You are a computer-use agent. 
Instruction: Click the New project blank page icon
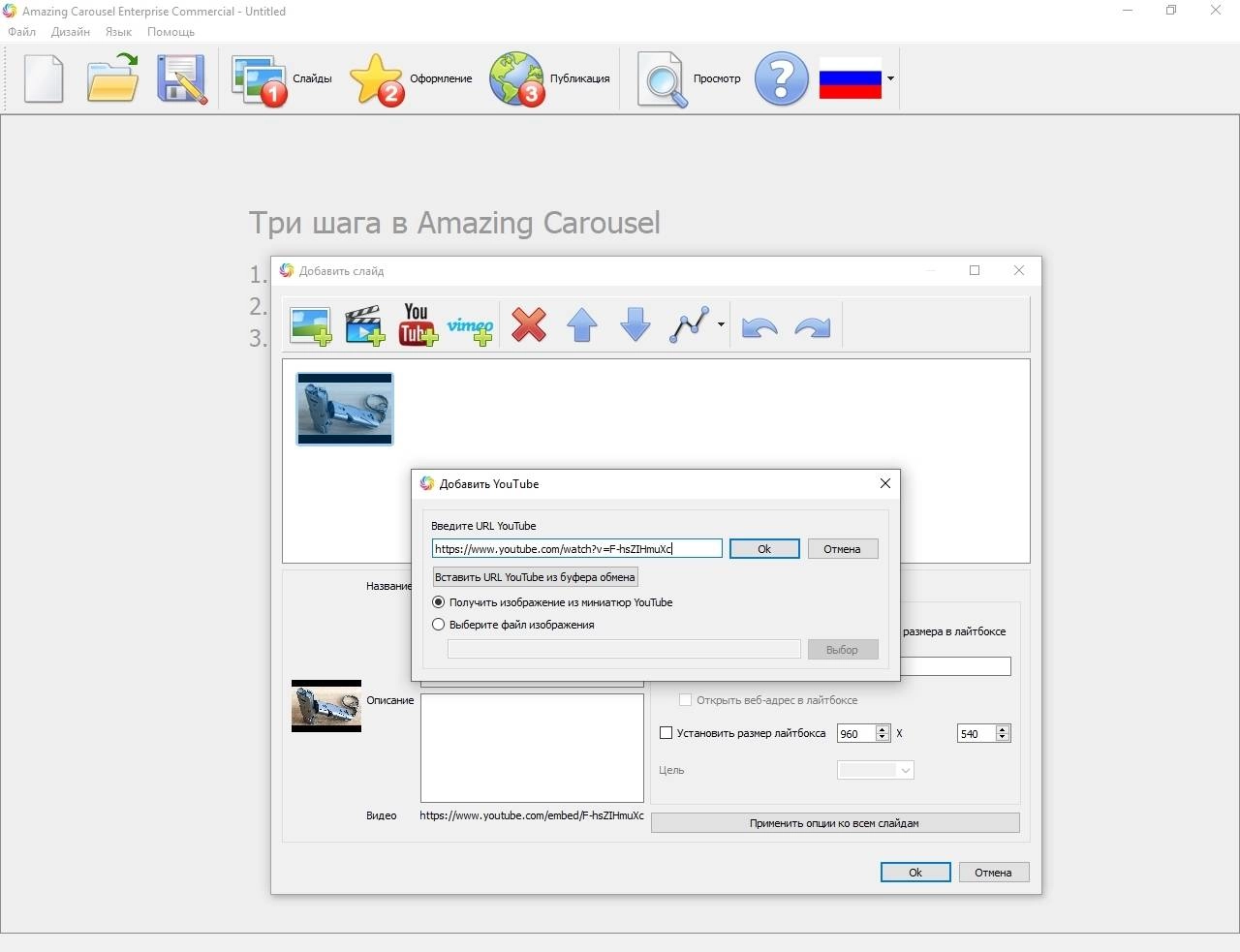pos(44,78)
